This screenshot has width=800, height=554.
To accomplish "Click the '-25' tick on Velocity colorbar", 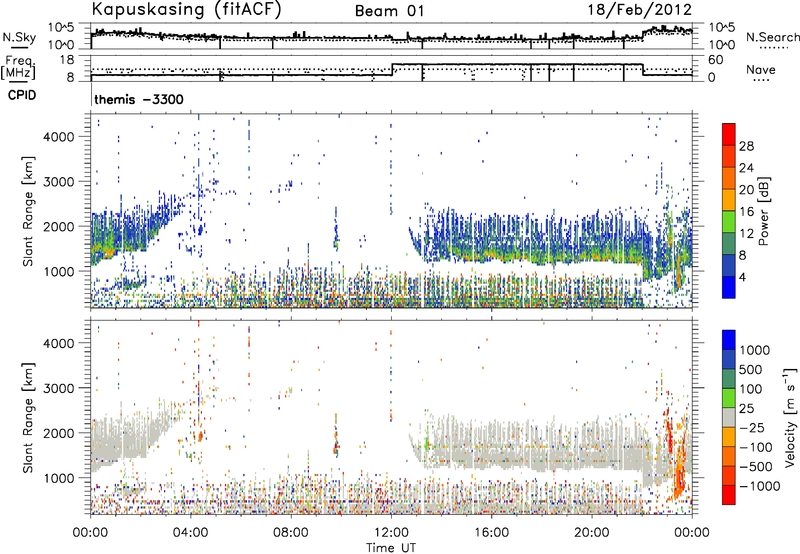I will point(753,427).
